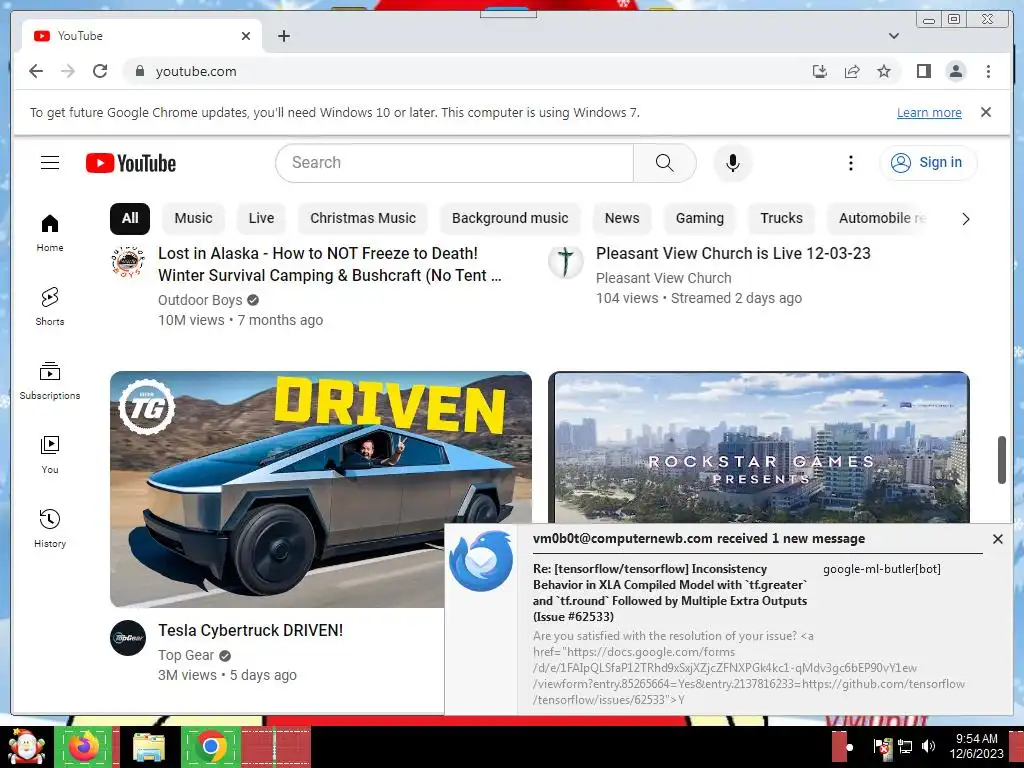Open the Chrome three-dot menu

988,71
